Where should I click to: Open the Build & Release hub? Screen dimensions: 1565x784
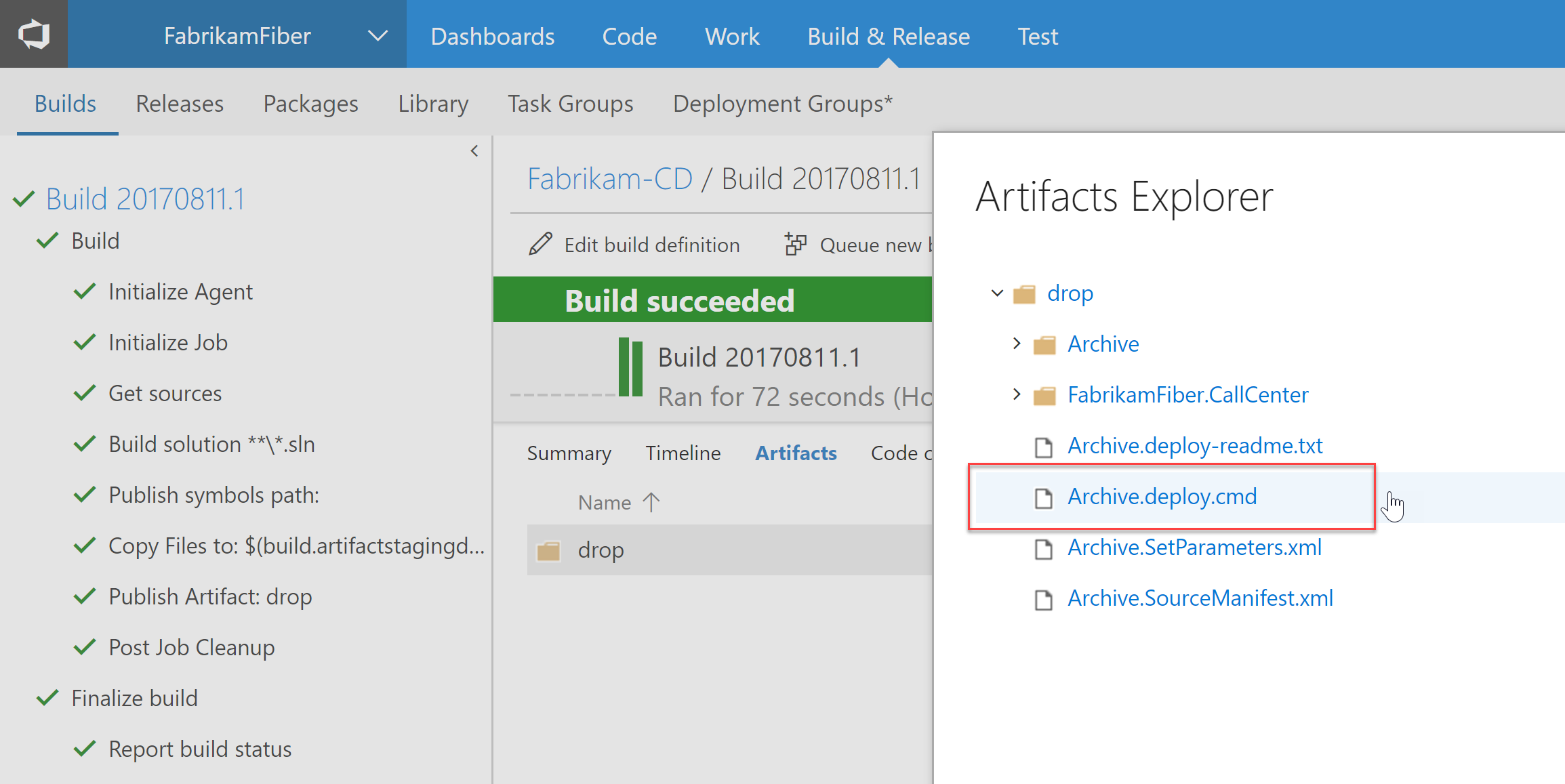point(889,36)
